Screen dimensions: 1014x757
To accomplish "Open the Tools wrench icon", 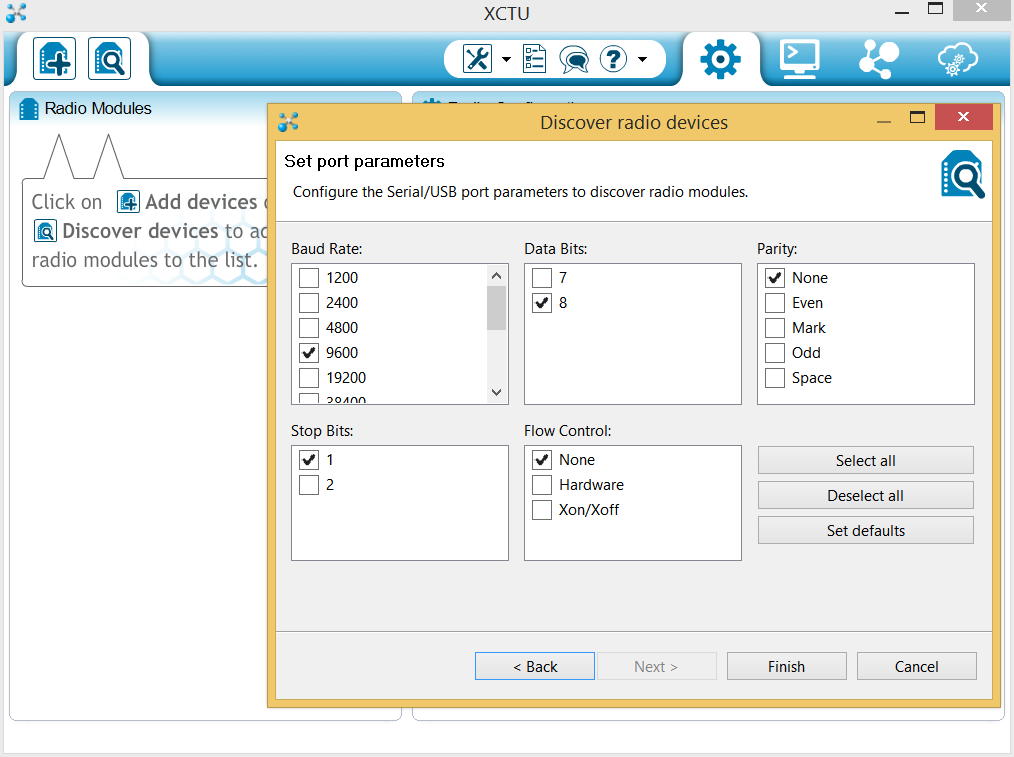I will (477, 59).
